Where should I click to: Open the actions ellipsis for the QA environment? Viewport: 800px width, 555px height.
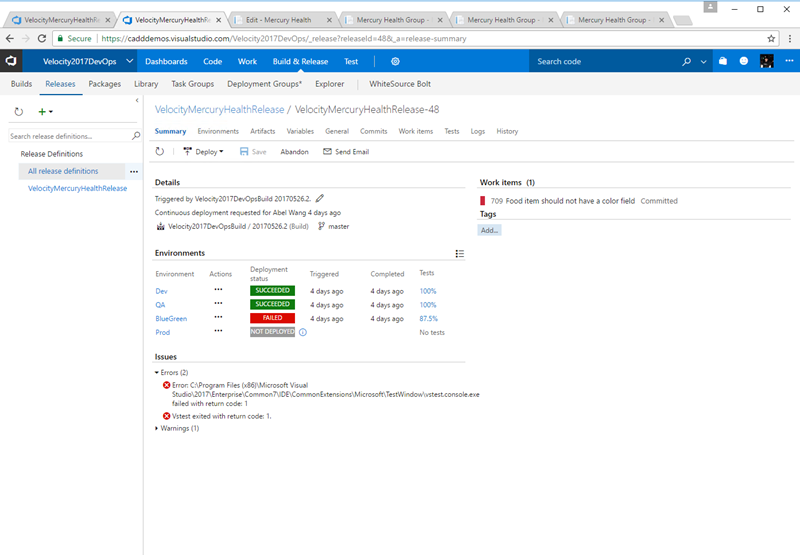[x=218, y=303]
